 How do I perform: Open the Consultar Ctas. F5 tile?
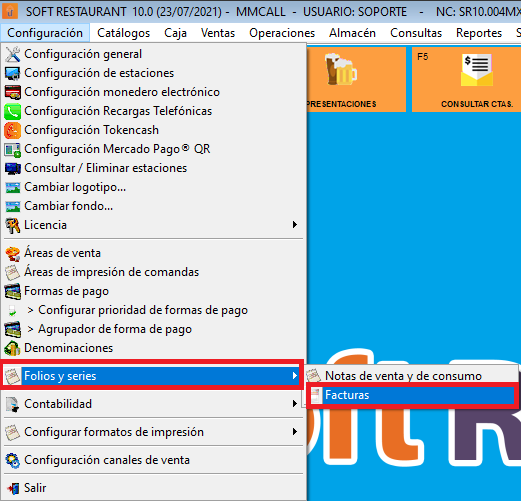466,79
